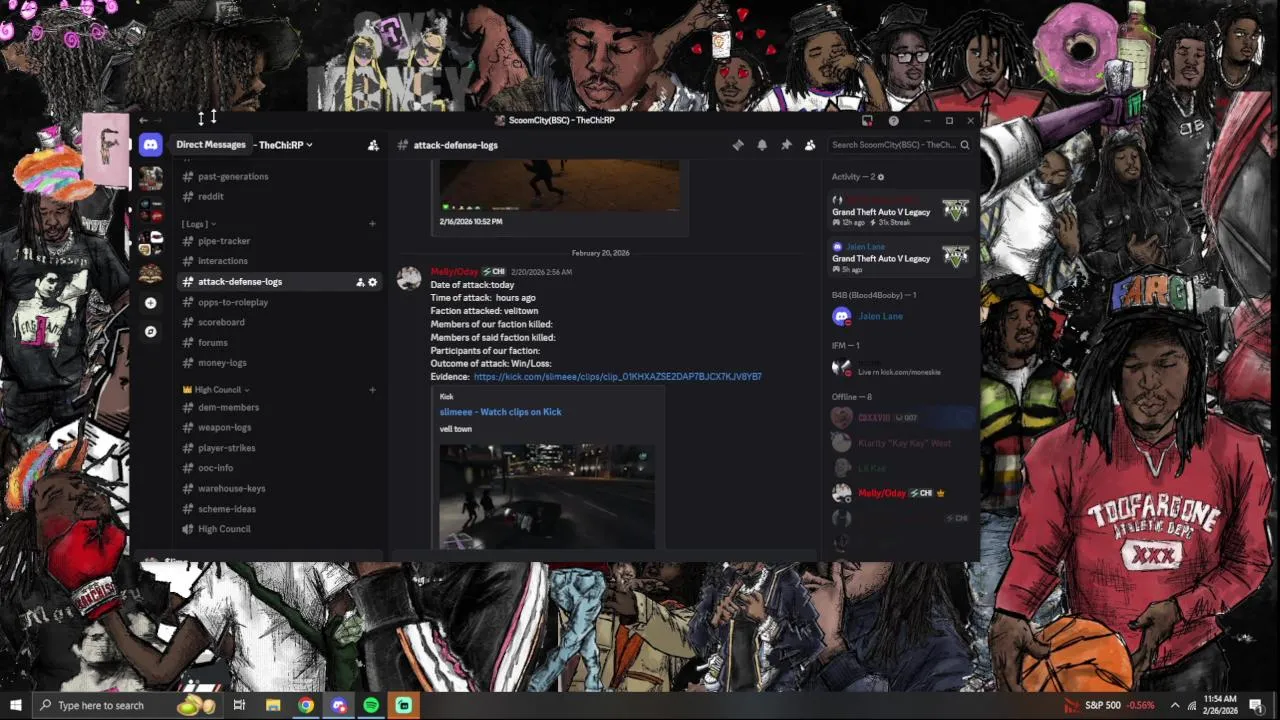The height and width of the screenshot is (720, 1280).
Task: Go back with the Discord back arrow
Action: point(143,120)
